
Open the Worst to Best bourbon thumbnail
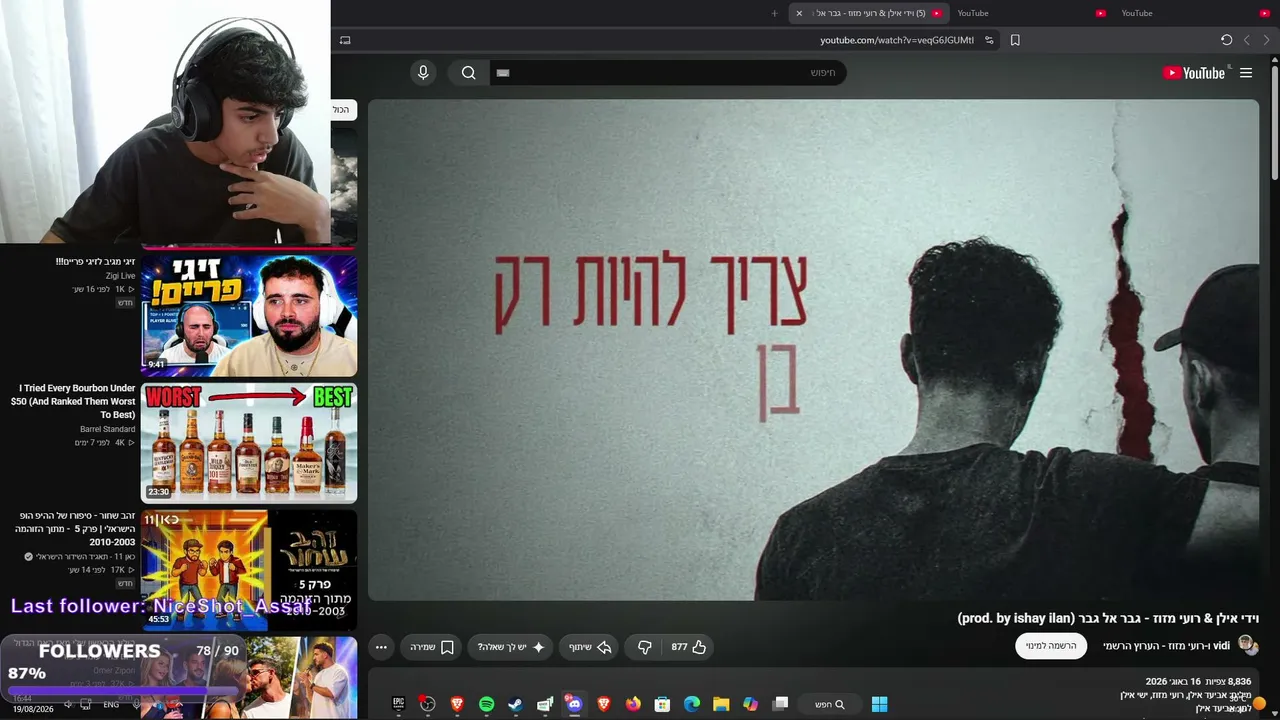pos(249,442)
